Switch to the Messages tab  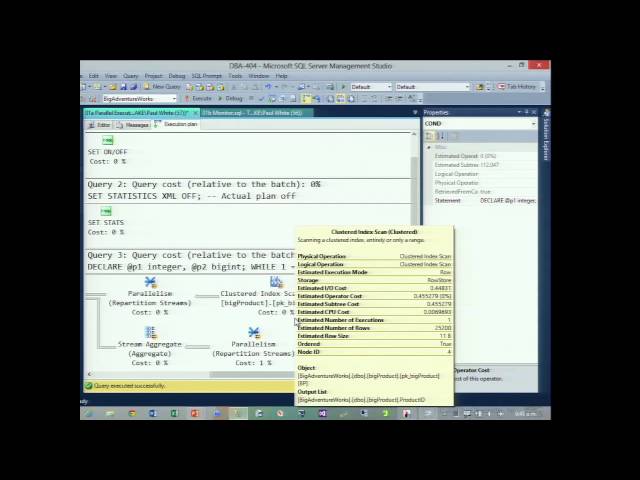132,125
